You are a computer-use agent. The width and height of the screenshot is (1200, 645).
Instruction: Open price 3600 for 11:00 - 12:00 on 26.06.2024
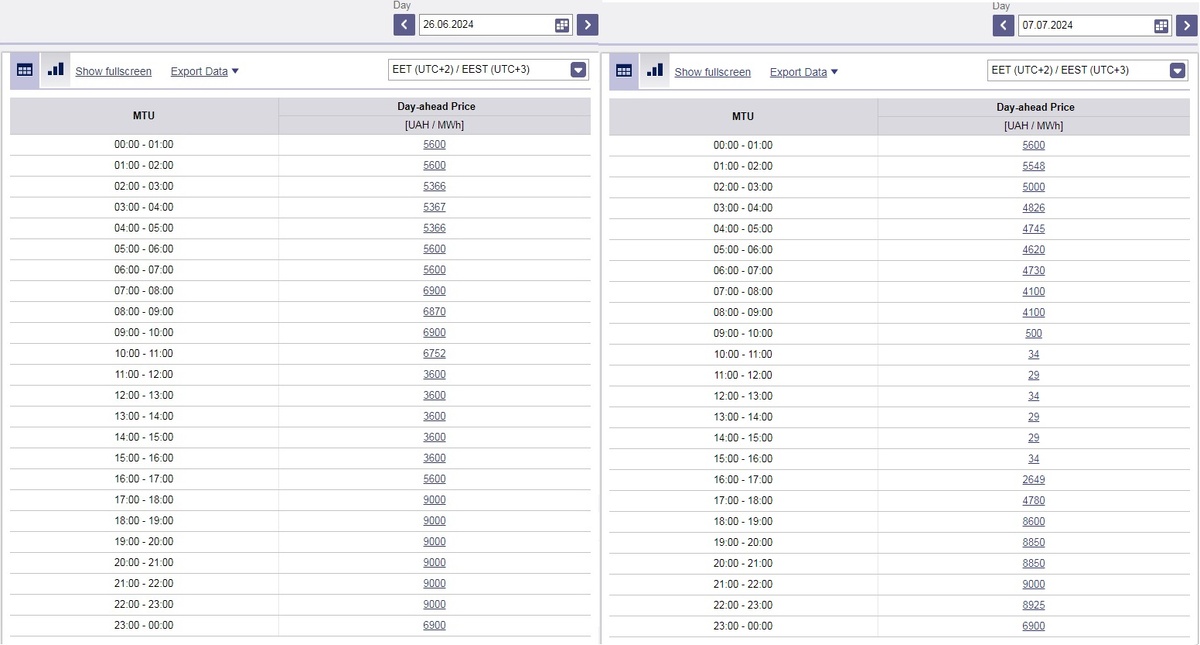435,375
